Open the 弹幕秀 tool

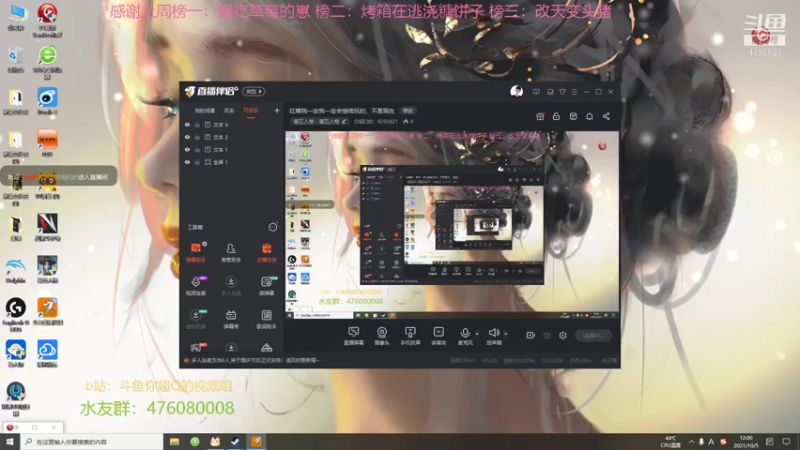click(x=231, y=319)
